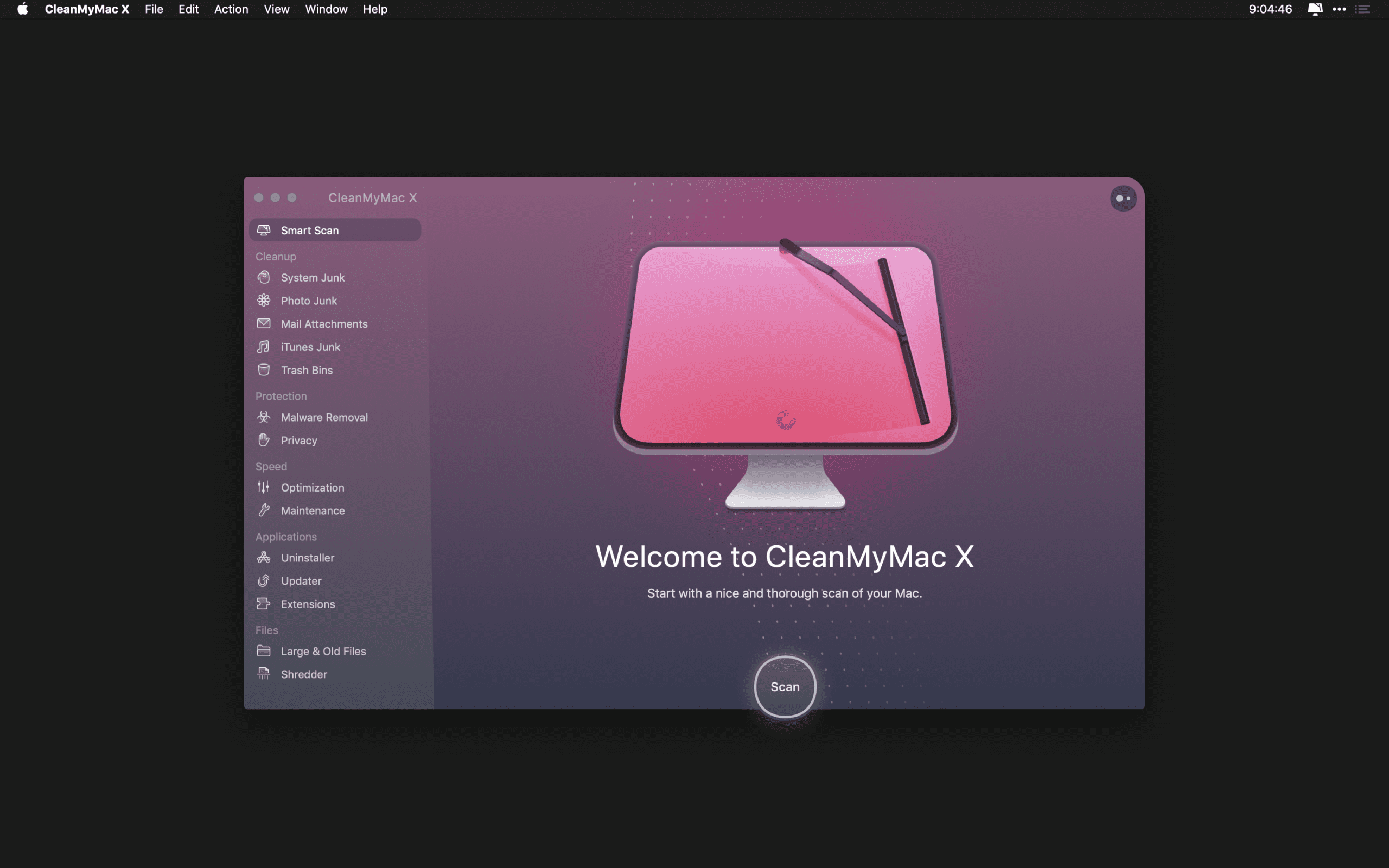Zoom the CleanMyMac X window
Viewport: 1389px width, 868px height.
tap(292, 197)
